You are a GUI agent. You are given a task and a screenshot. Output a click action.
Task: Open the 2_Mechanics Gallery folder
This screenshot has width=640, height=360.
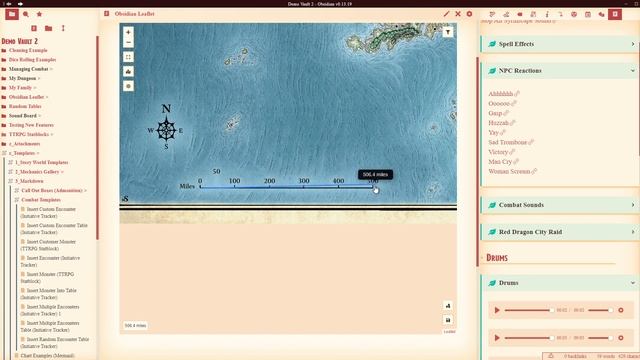[37, 172]
